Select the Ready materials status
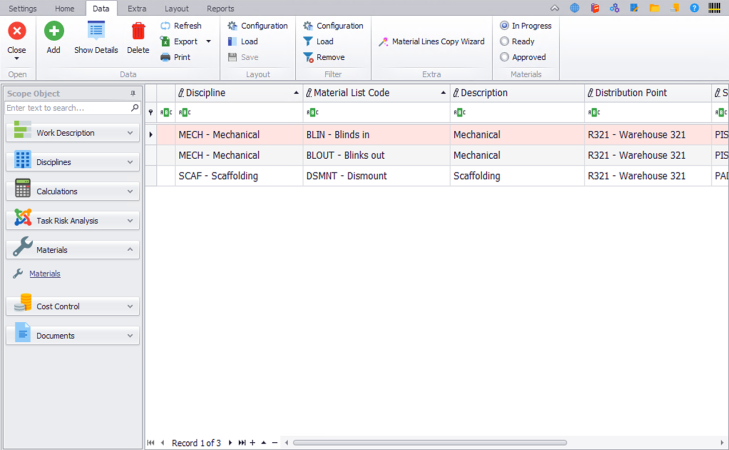This screenshot has height=450, width=729. (505, 42)
